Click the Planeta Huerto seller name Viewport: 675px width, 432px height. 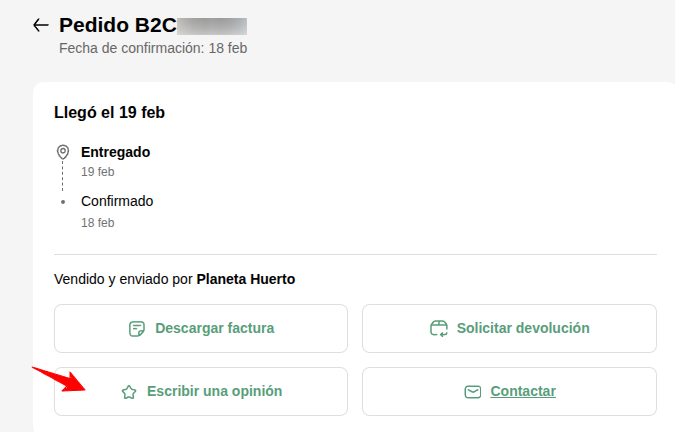coord(246,279)
